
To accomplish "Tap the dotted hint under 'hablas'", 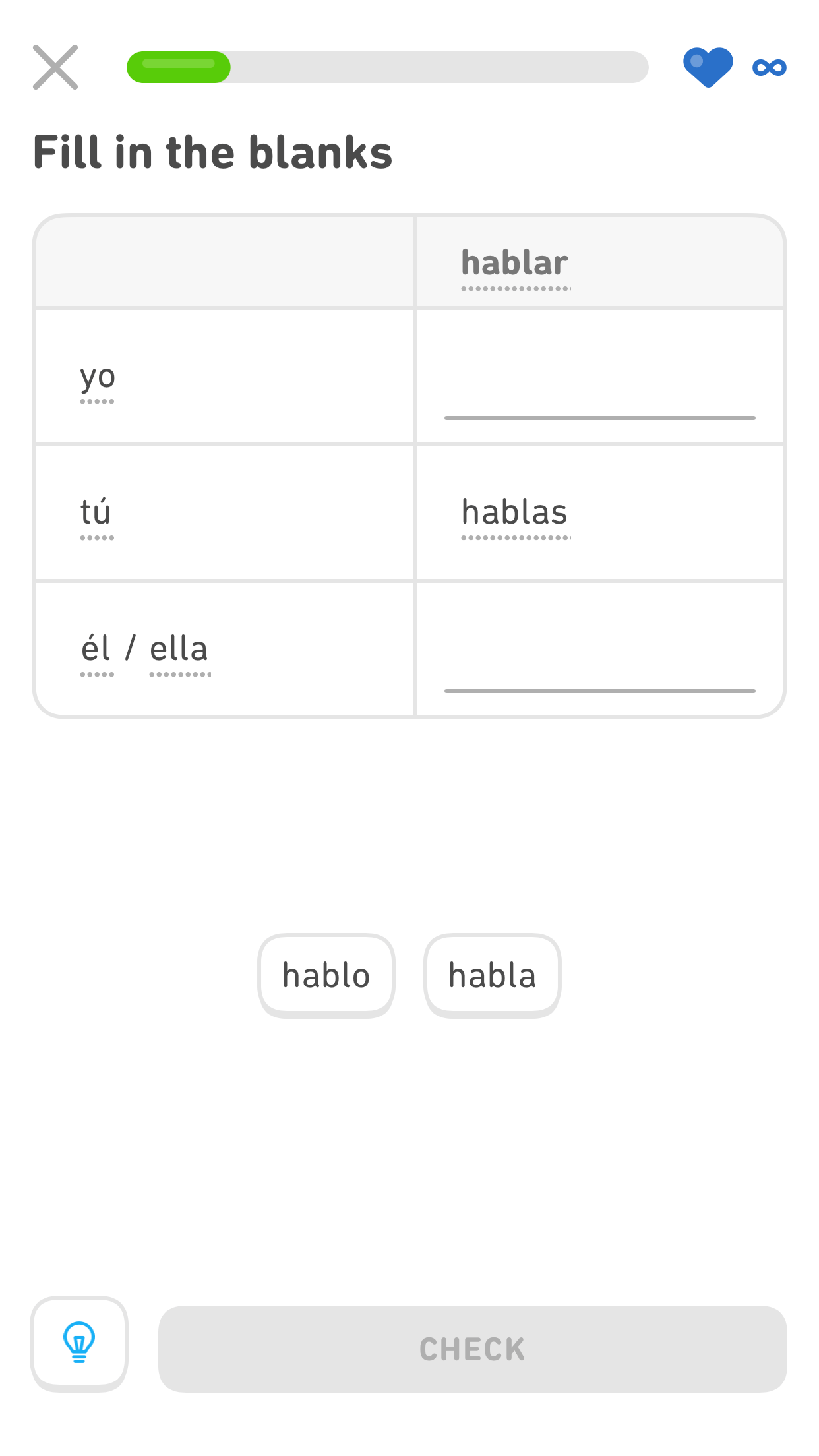I will tap(514, 537).
